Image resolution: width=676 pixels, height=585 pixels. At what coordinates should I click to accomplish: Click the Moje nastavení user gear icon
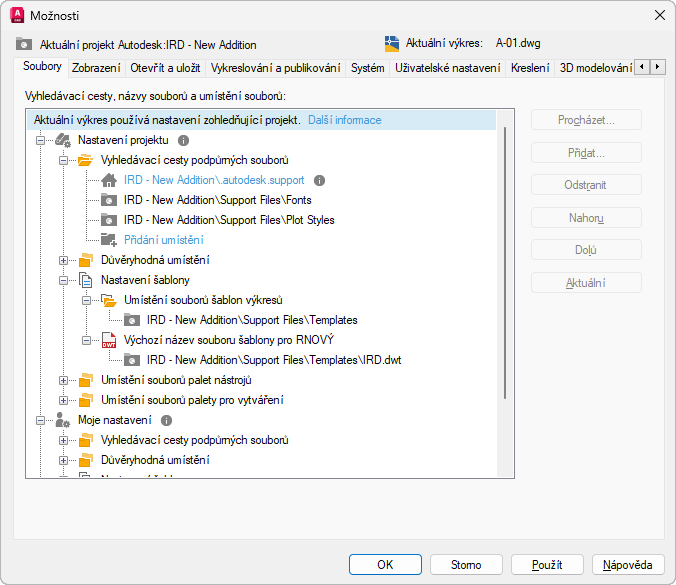62,421
